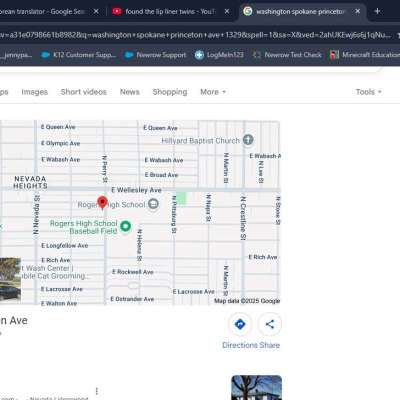Screen dimensions: 400x400
Task: Open Newrow Test Check bookmark
Action: point(287,55)
